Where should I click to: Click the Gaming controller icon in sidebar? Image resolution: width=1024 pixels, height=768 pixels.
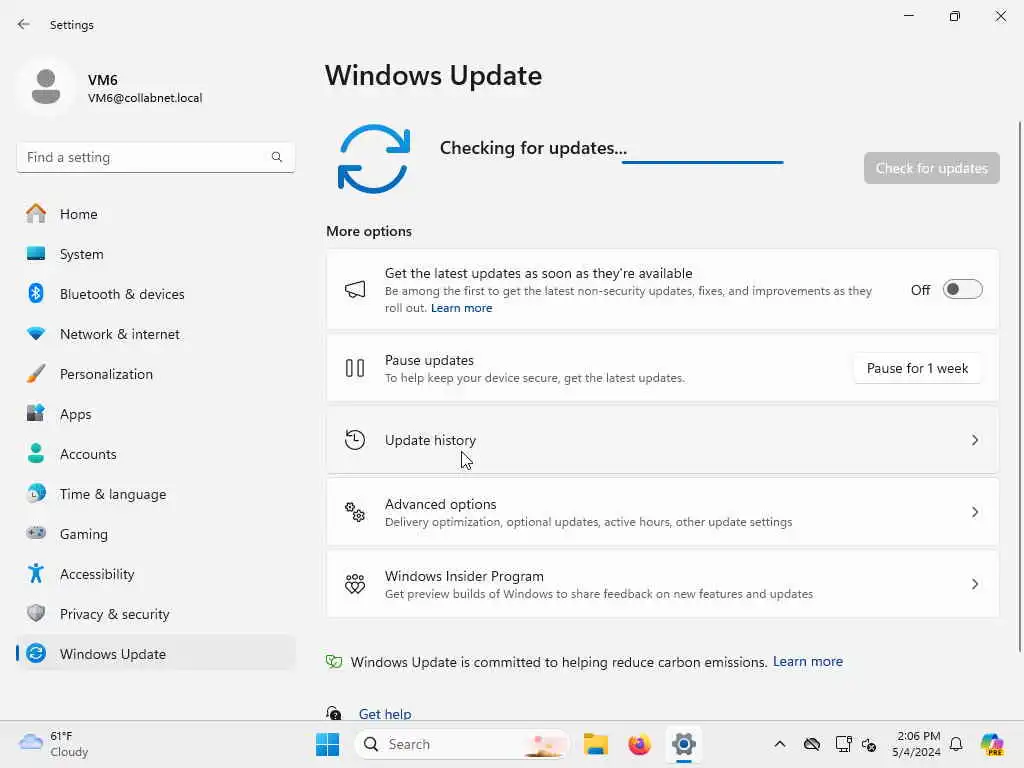point(36,533)
